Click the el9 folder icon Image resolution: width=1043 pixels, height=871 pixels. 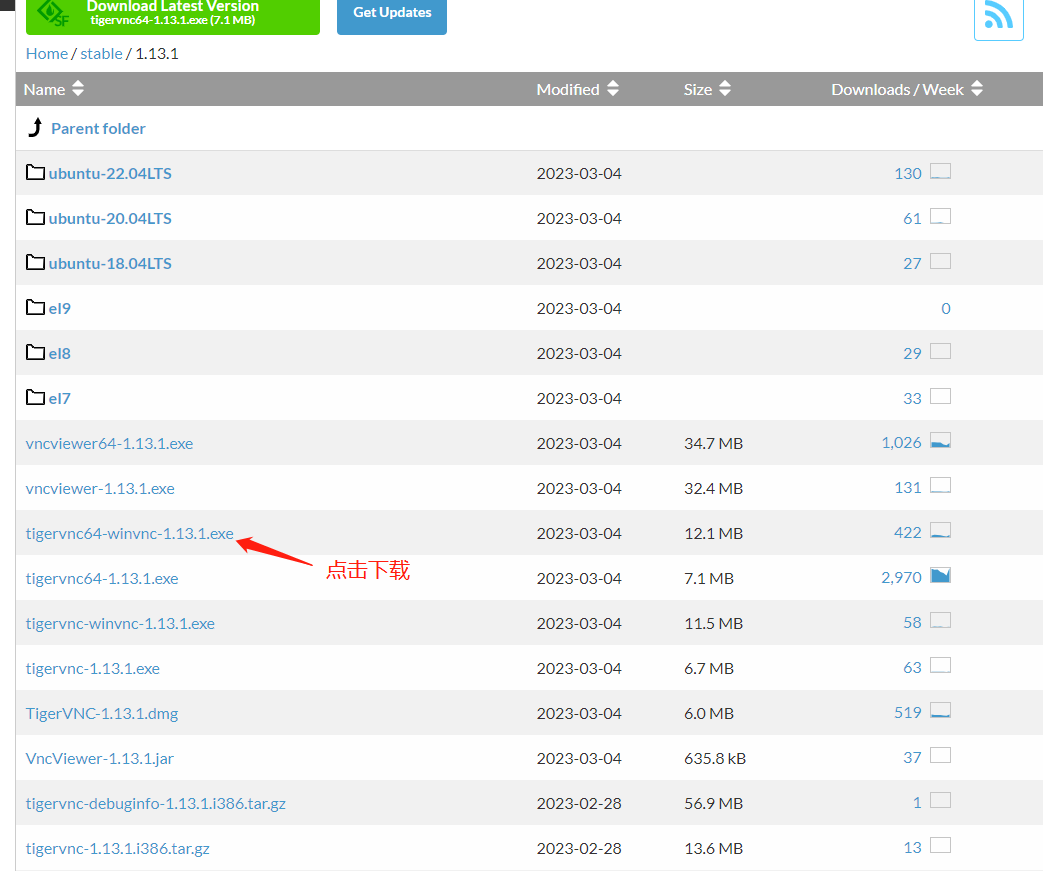click(x=35, y=307)
